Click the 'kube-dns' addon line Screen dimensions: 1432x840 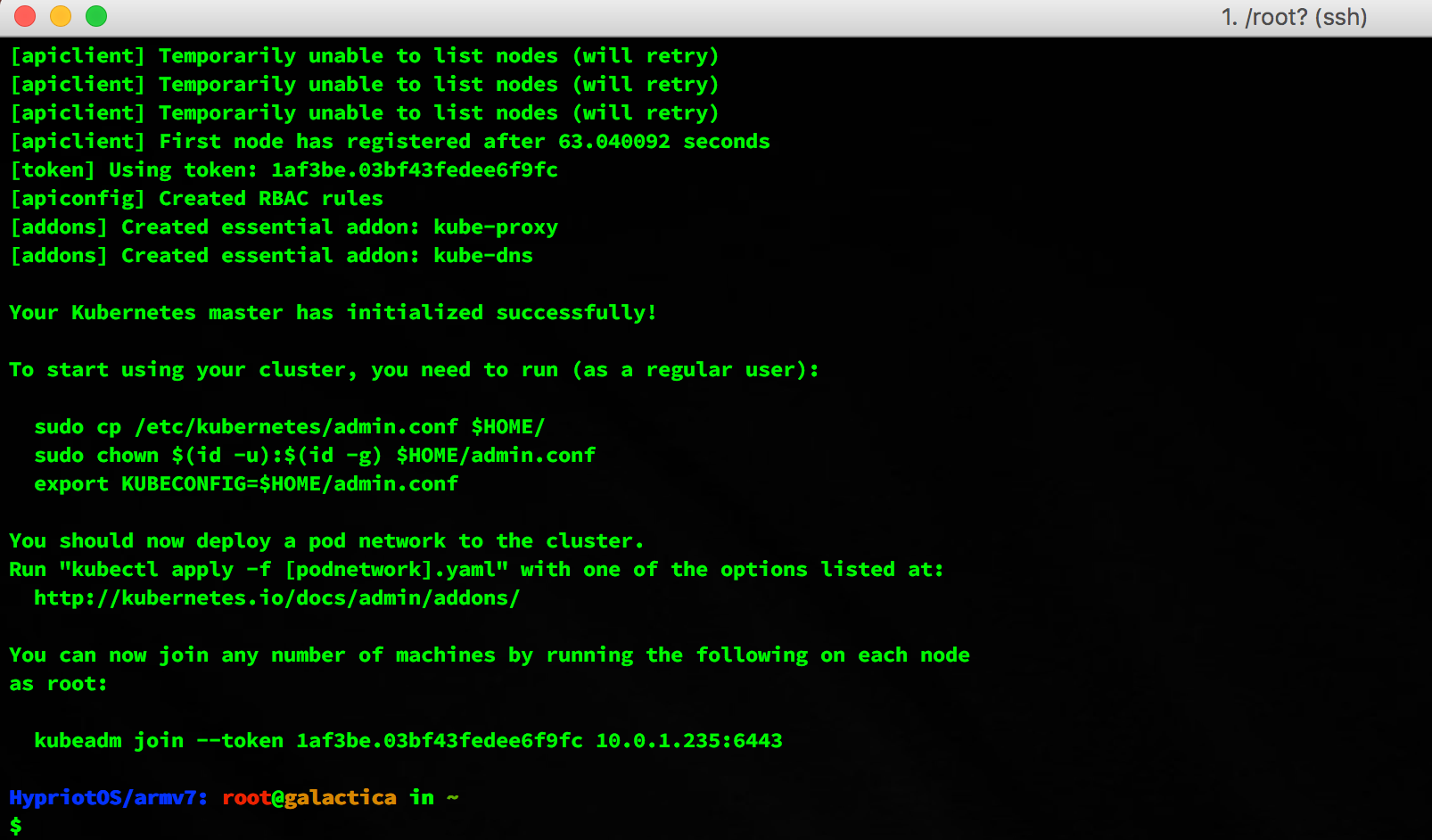click(271, 256)
